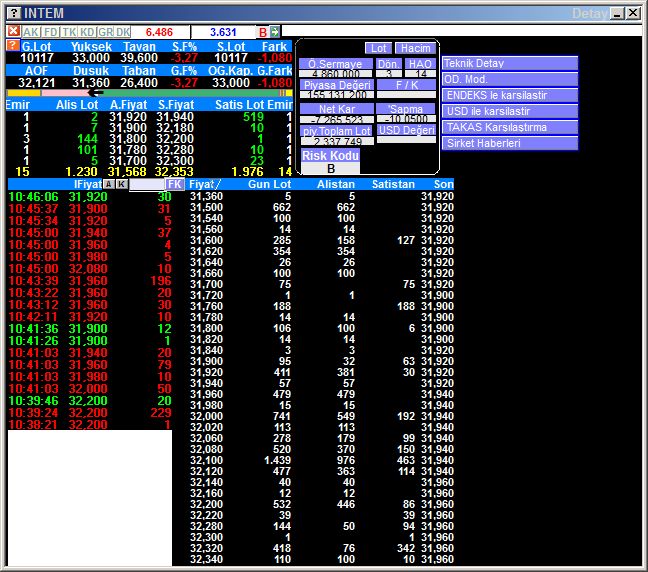
Task: Click the KD toolbar button
Action: coord(87,32)
